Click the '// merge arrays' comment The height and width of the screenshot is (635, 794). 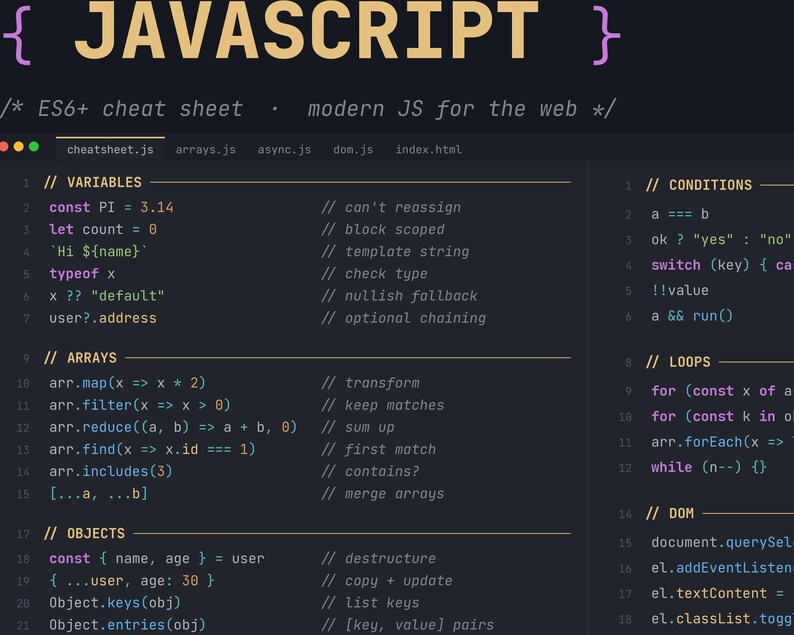point(383,494)
